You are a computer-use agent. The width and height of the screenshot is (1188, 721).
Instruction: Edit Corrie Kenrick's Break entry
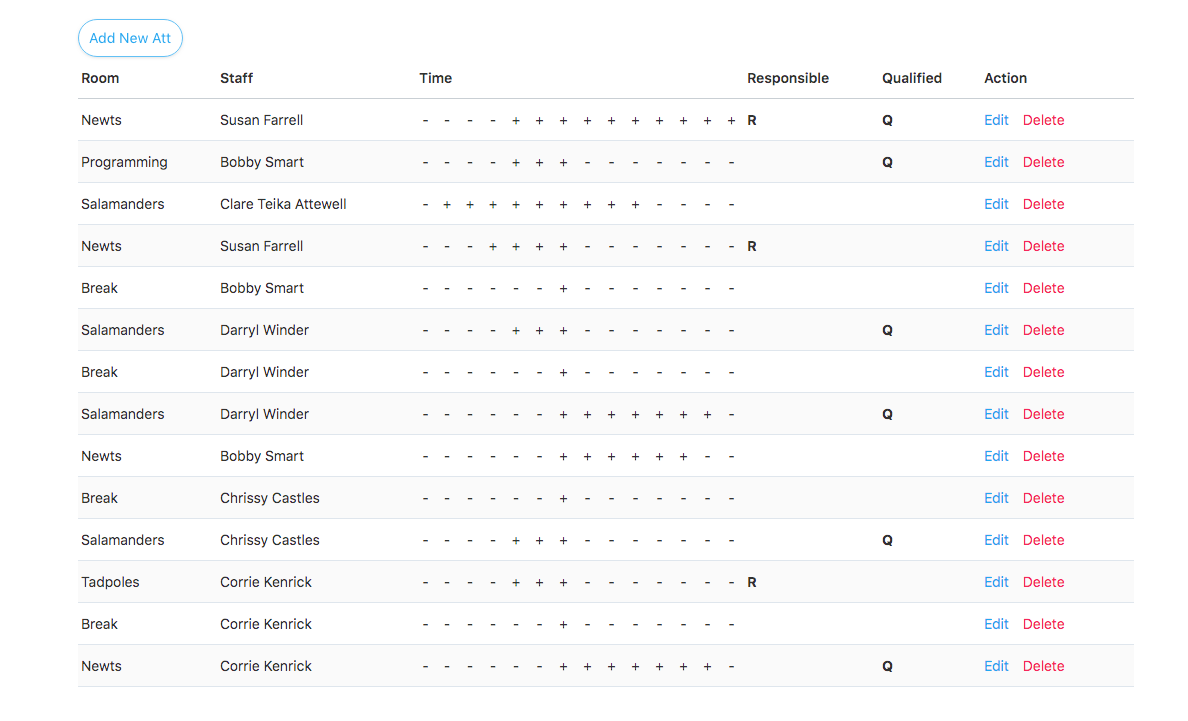point(996,624)
